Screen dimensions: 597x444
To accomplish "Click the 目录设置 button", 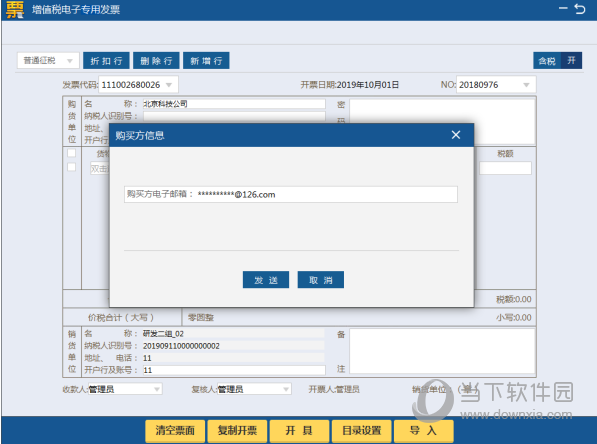I will pos(362,431).
